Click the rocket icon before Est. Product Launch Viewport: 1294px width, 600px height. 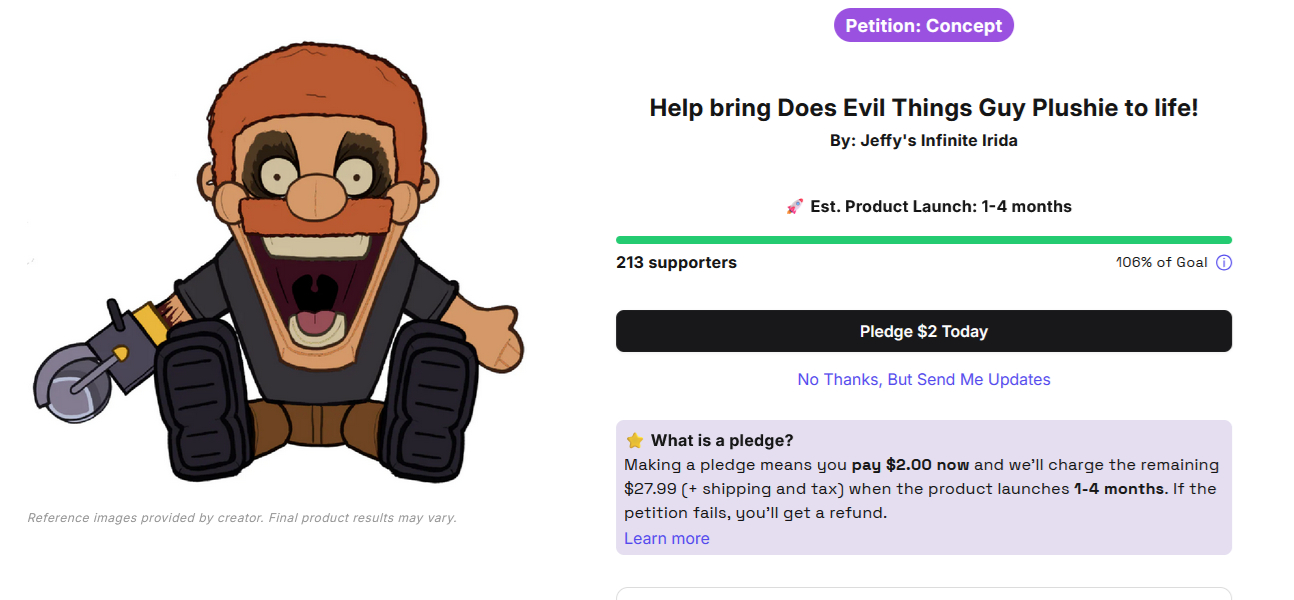pyautogui.click(x=795, y=207)
